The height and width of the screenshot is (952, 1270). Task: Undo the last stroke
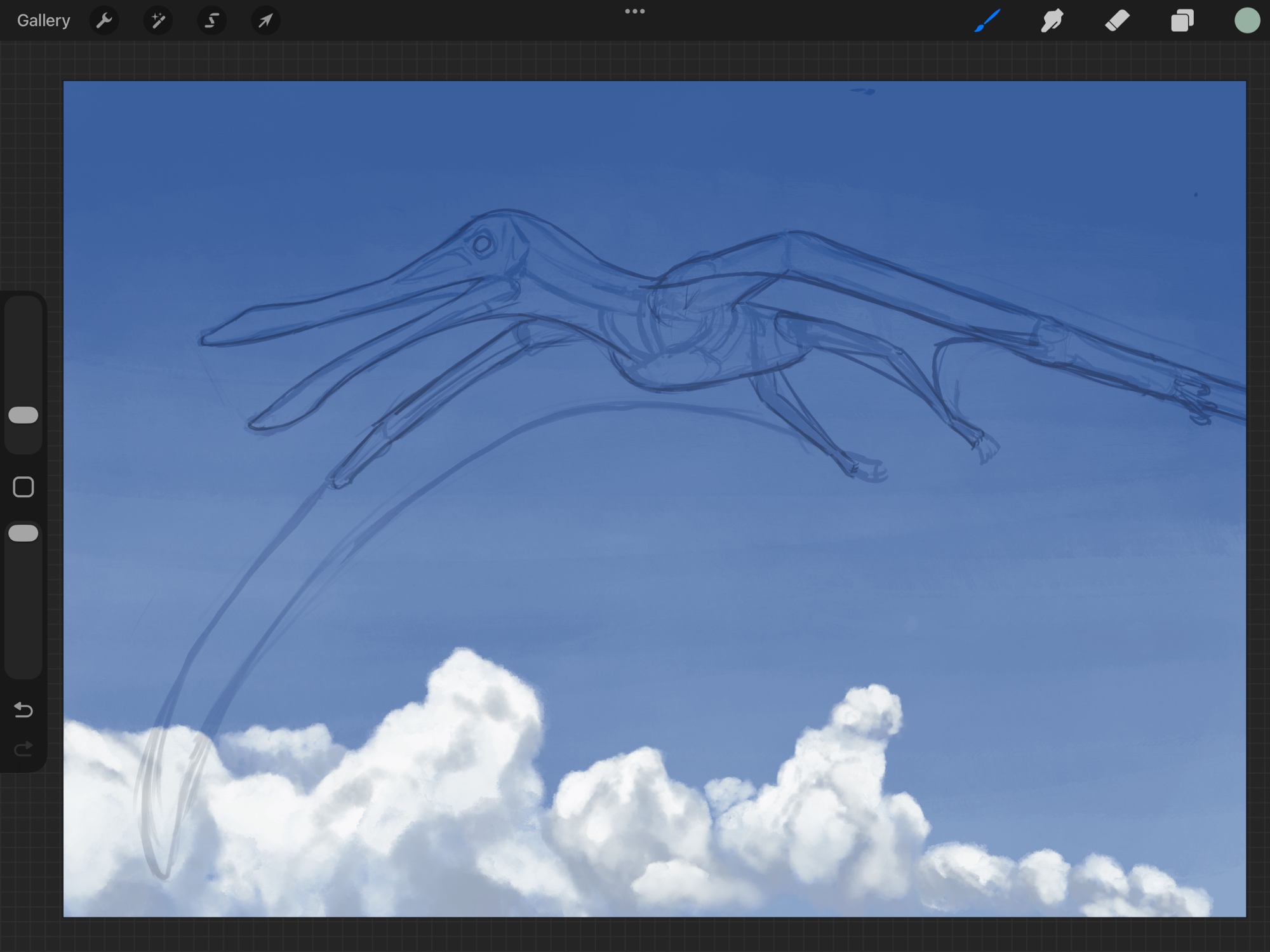[x=23, y=709]
